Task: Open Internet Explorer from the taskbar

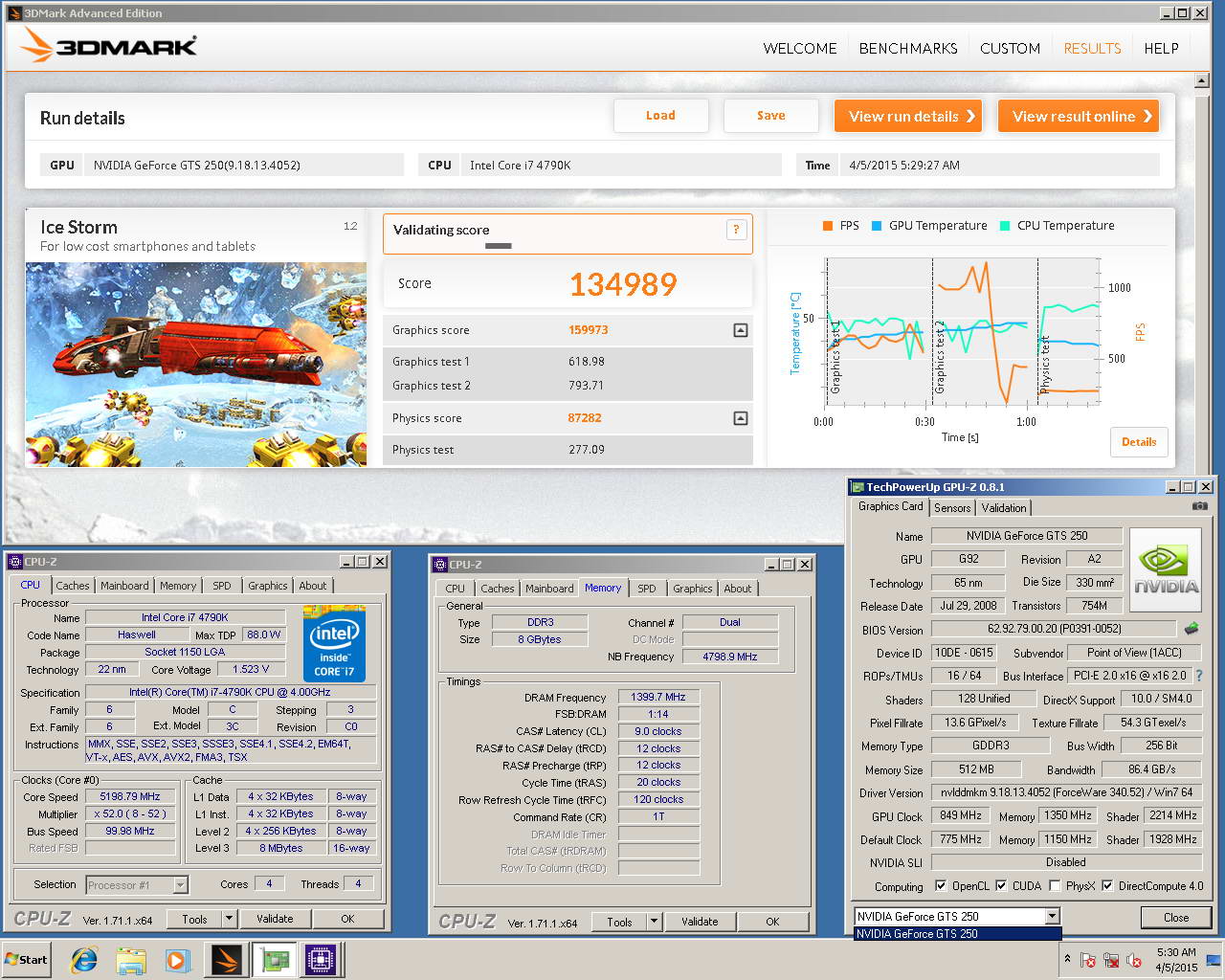Action: coord(84,960)
